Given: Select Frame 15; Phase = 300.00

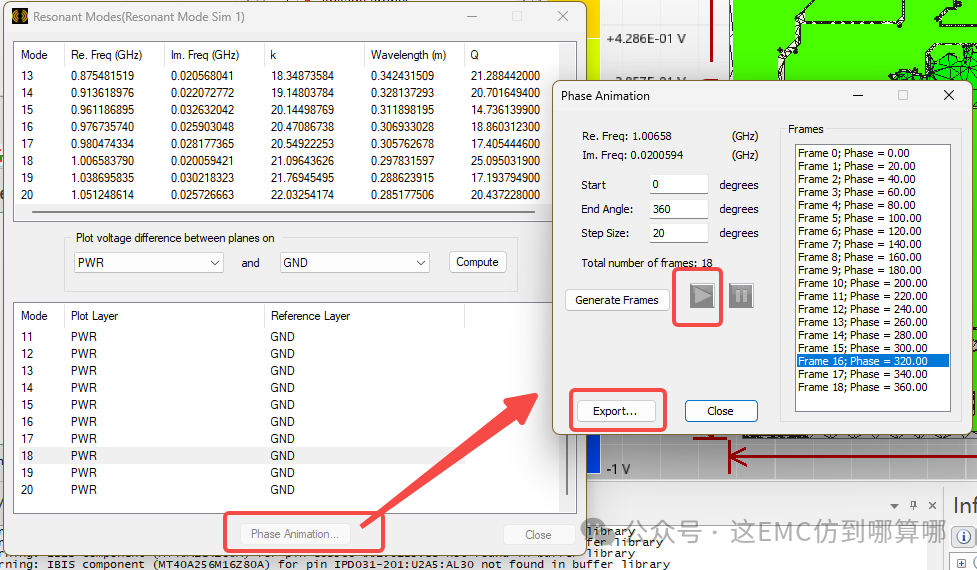Looking at the screenshot, I should [872, 348].
